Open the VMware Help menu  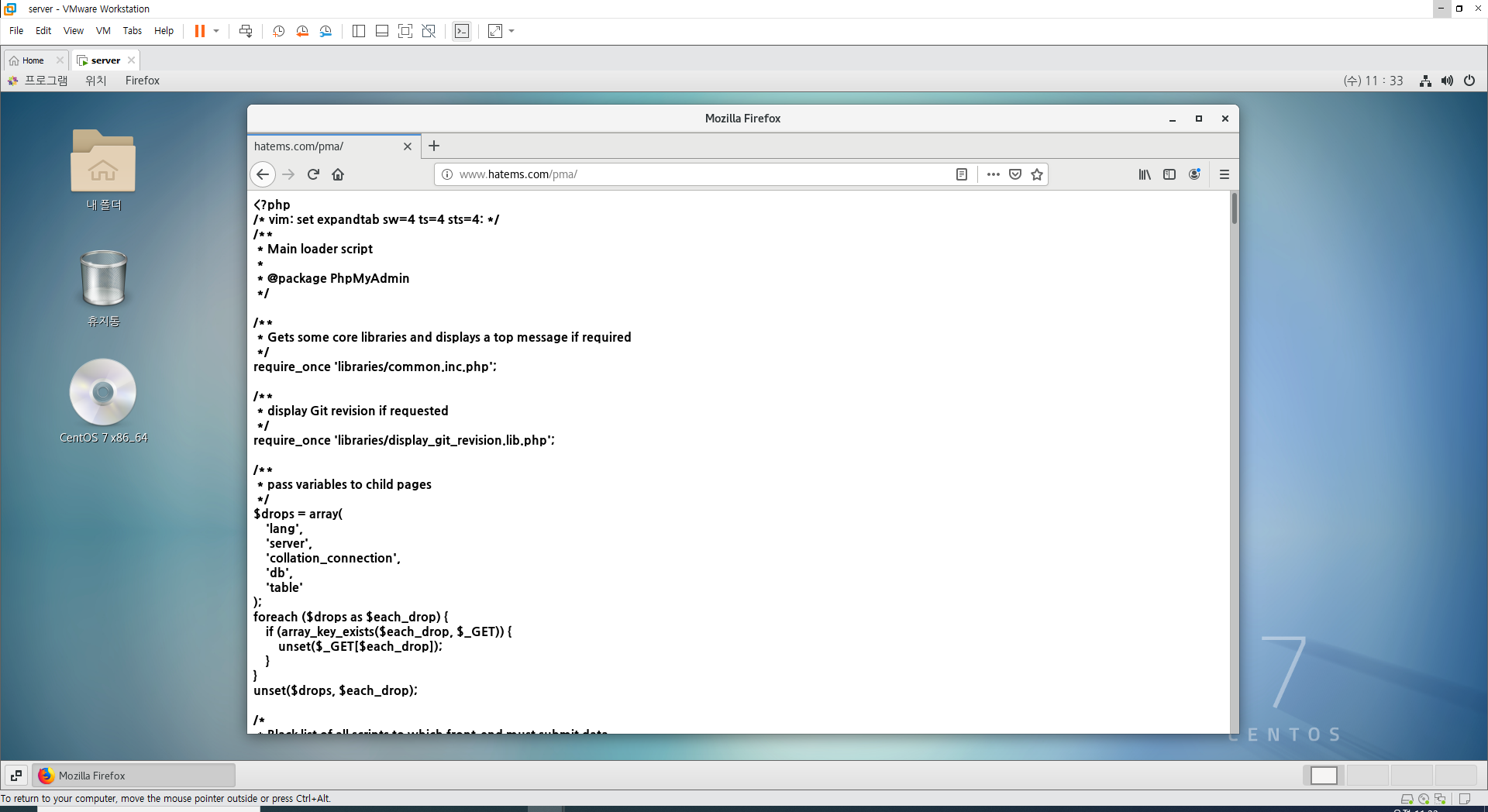click(x=164, y=31)
